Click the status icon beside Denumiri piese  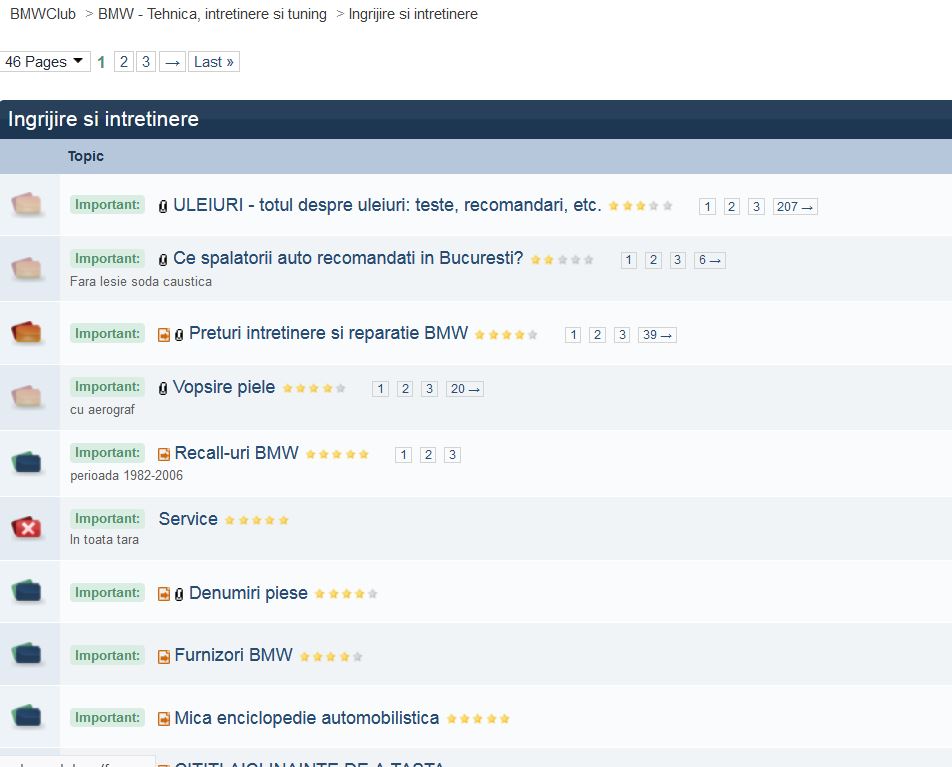[27, 591]
